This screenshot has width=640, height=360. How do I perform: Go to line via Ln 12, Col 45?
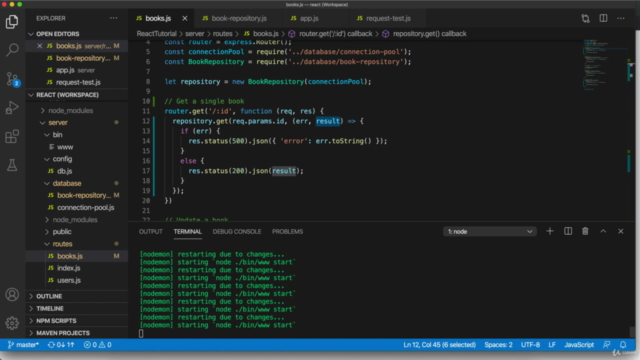pyautogui.click(x=440, y=345)
